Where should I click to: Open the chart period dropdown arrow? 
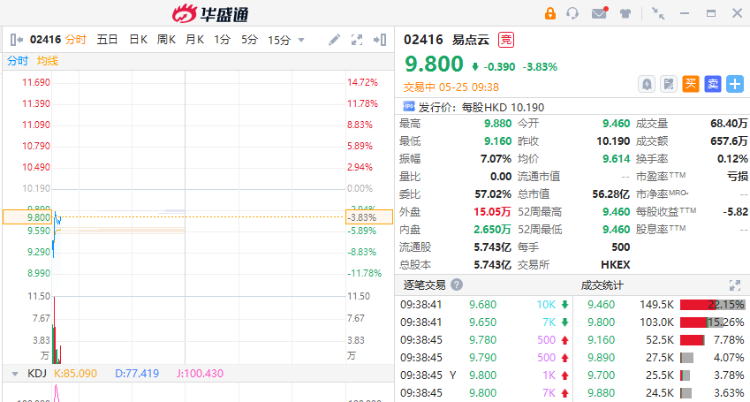301,40
